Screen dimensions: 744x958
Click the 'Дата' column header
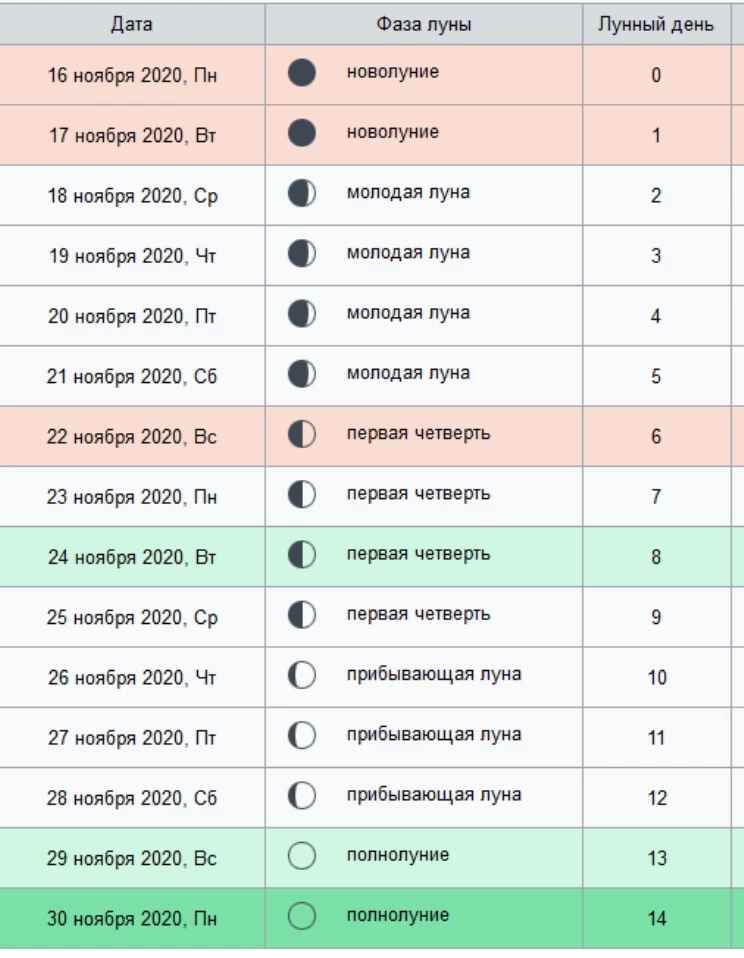coord(132,24)
